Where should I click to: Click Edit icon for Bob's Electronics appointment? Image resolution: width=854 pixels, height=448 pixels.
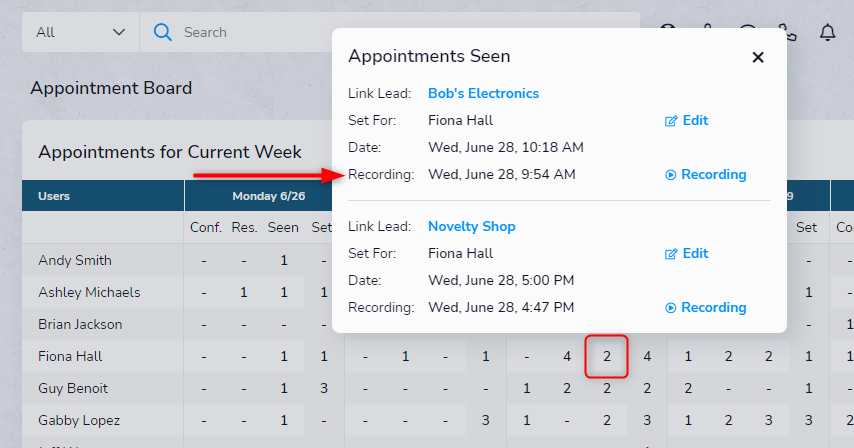(686, 120)
